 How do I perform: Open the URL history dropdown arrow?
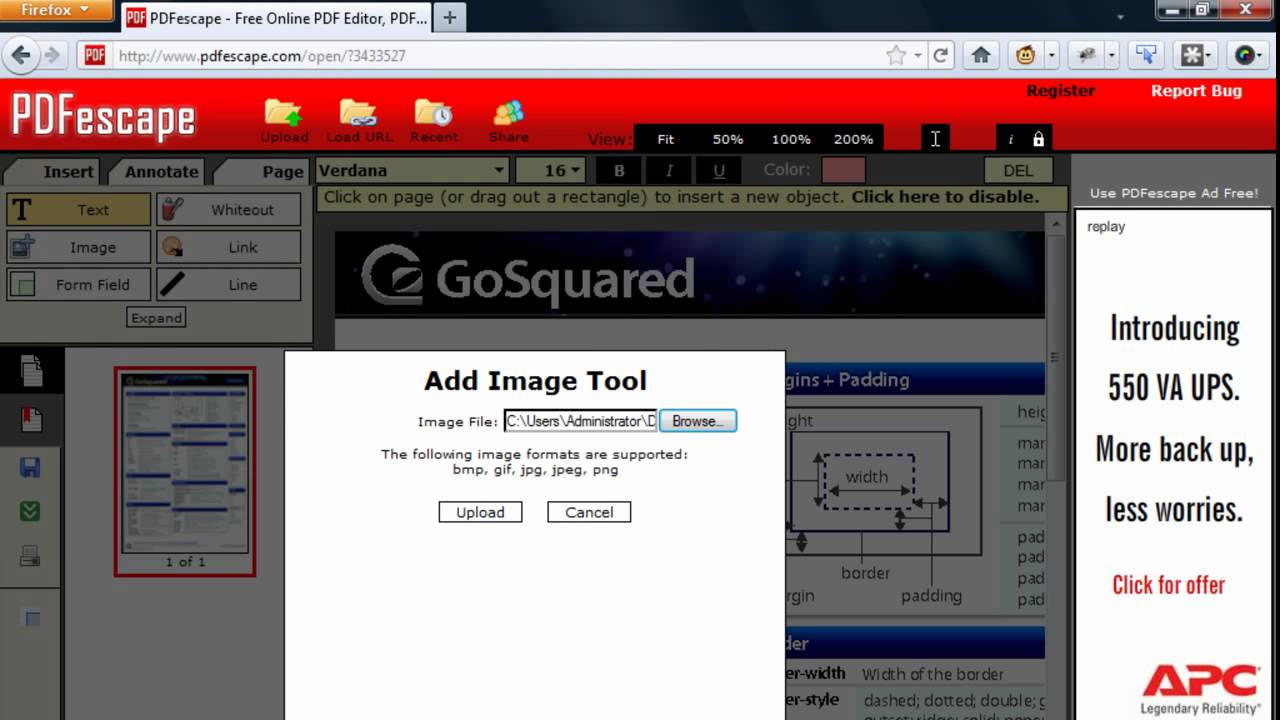918,56
